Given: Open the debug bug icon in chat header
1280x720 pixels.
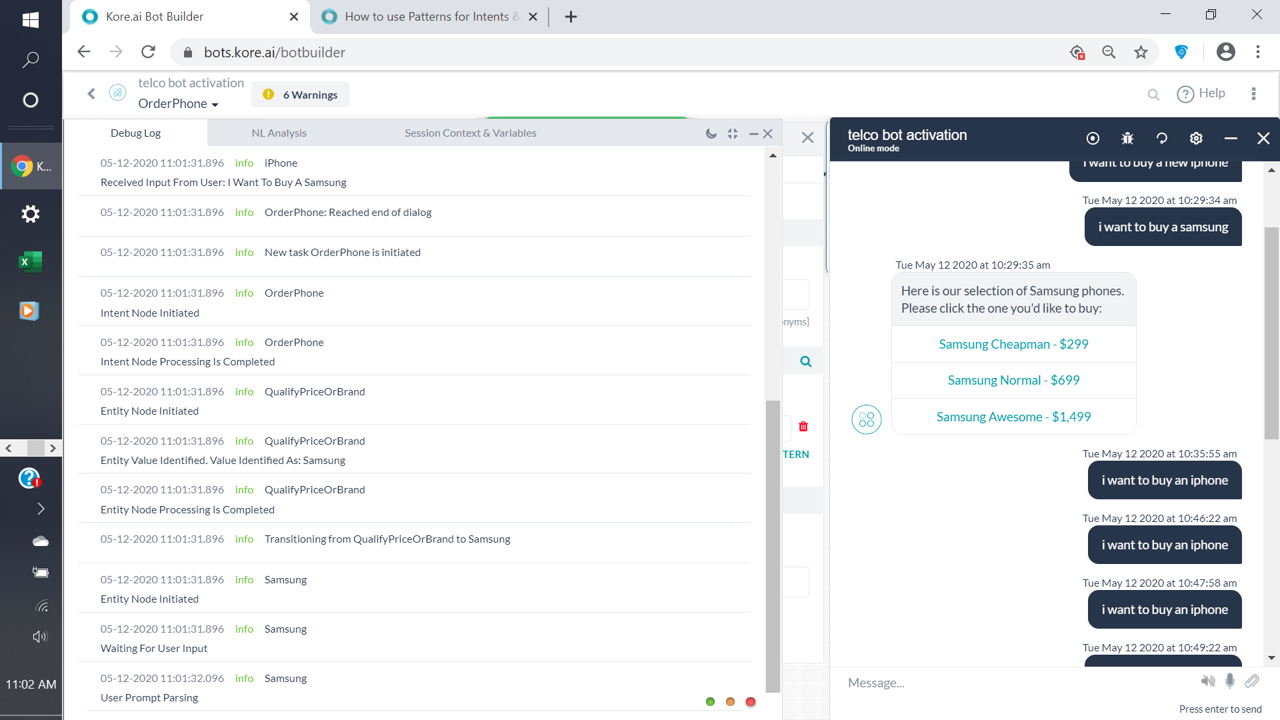Looking at the screenshot, I should pyautogui.click(x=1127, y=138).
